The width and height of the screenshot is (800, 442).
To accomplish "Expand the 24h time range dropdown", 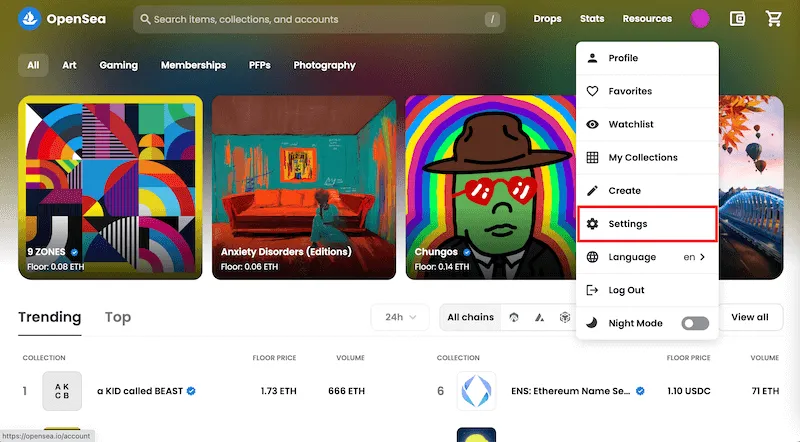I will point(400,317).
